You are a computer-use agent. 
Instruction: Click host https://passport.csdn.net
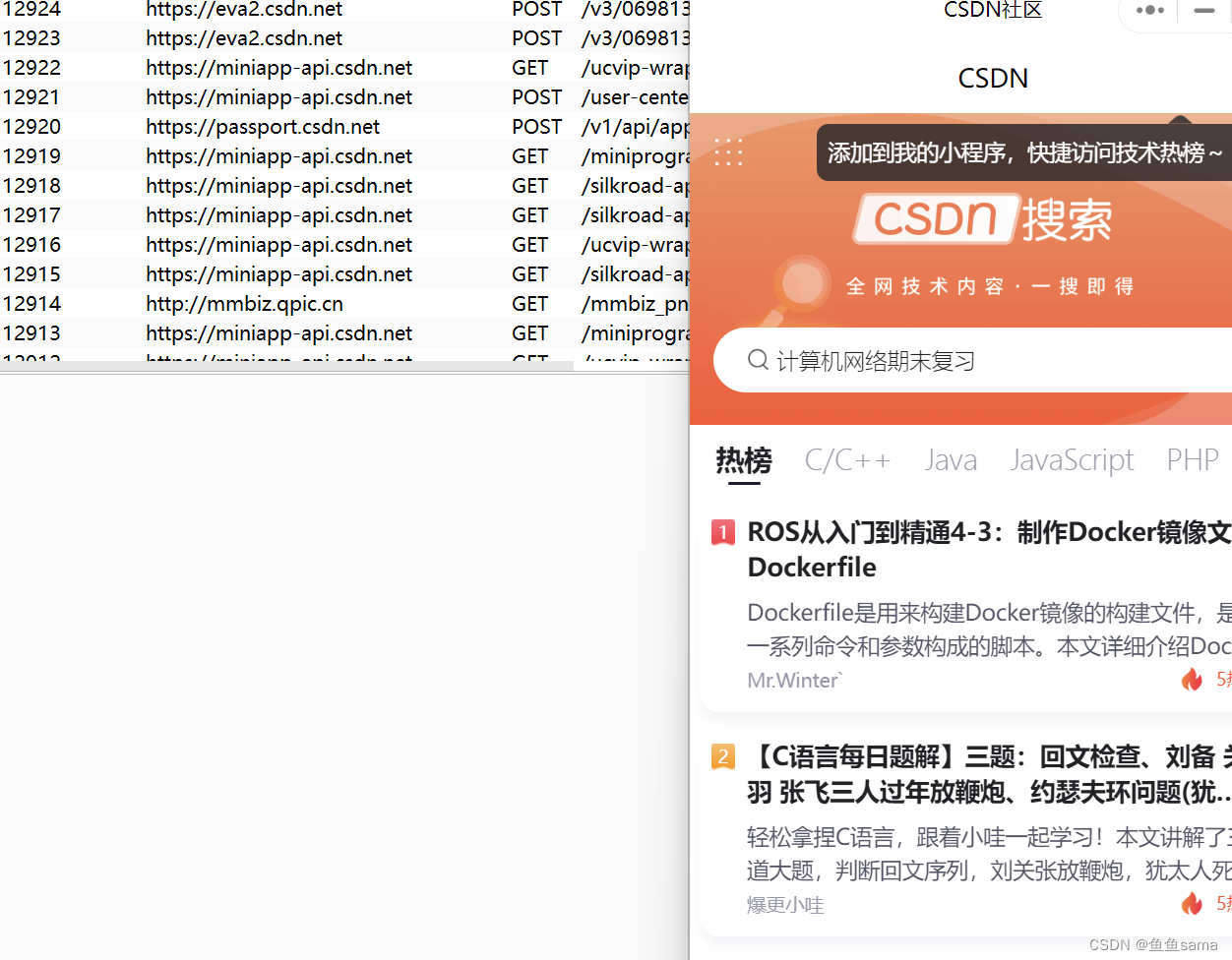pos(263,127)
